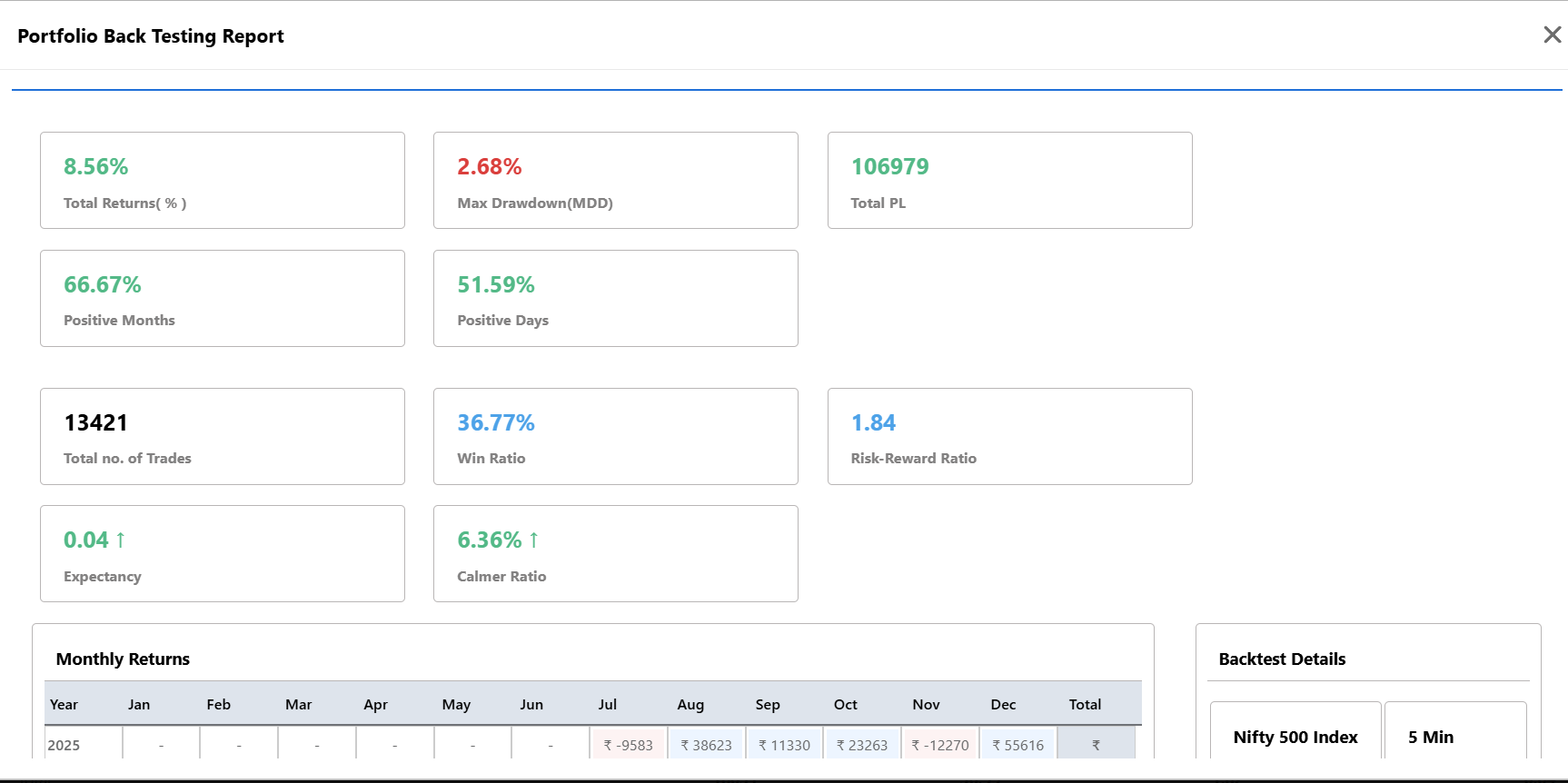Select the Nifty 500 Index button

tap(1295, 734)
